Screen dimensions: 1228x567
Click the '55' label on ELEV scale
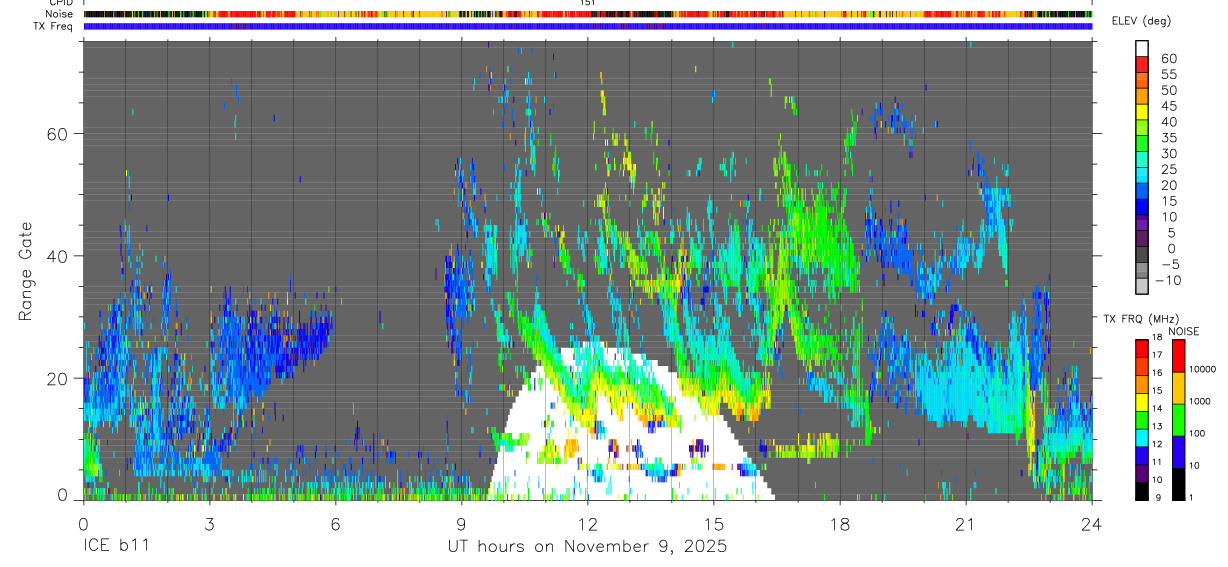[x=1169, y=74]
